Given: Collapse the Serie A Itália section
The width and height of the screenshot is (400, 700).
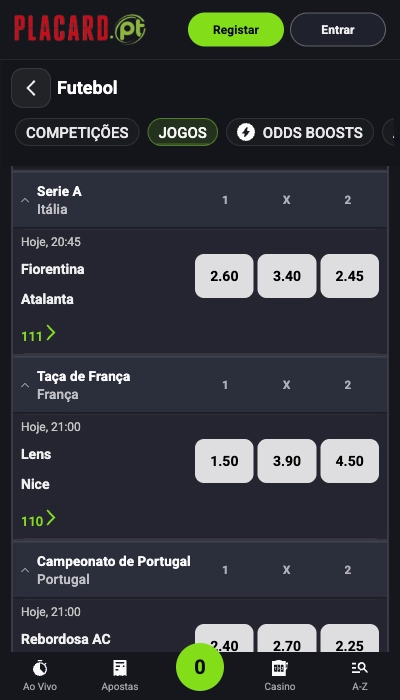Looking at the screenshot, I should tap(25, 200).
